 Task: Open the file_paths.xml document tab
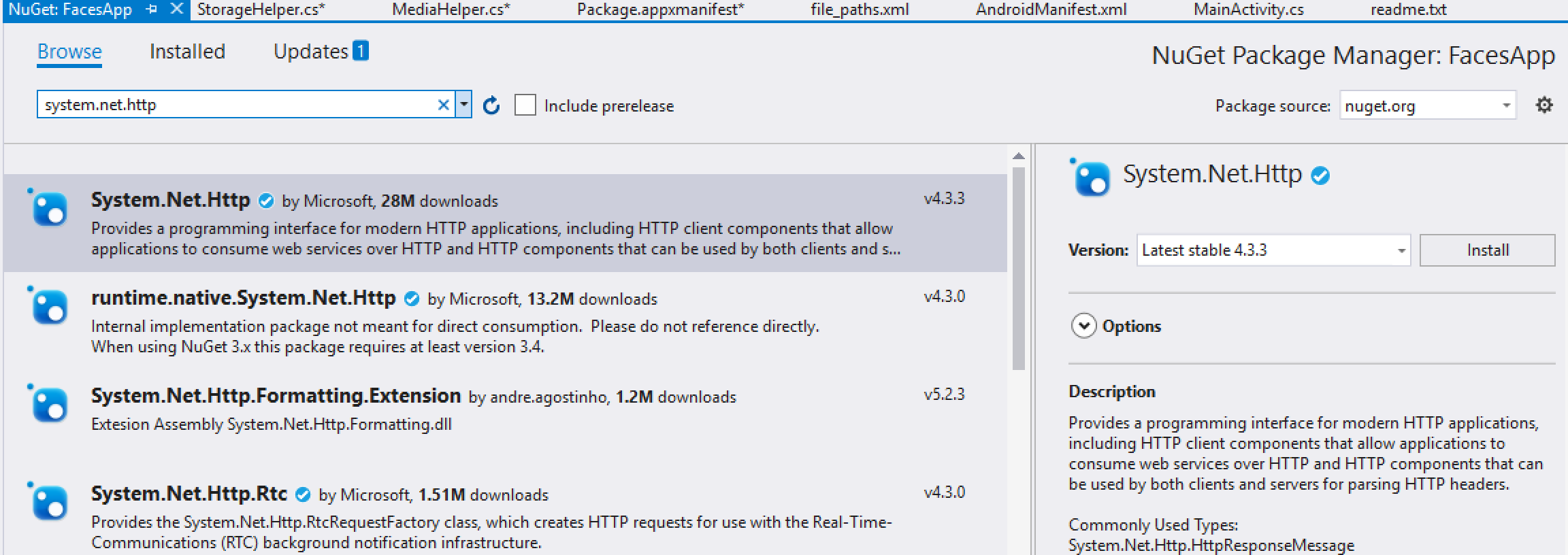tap(860, 10)
